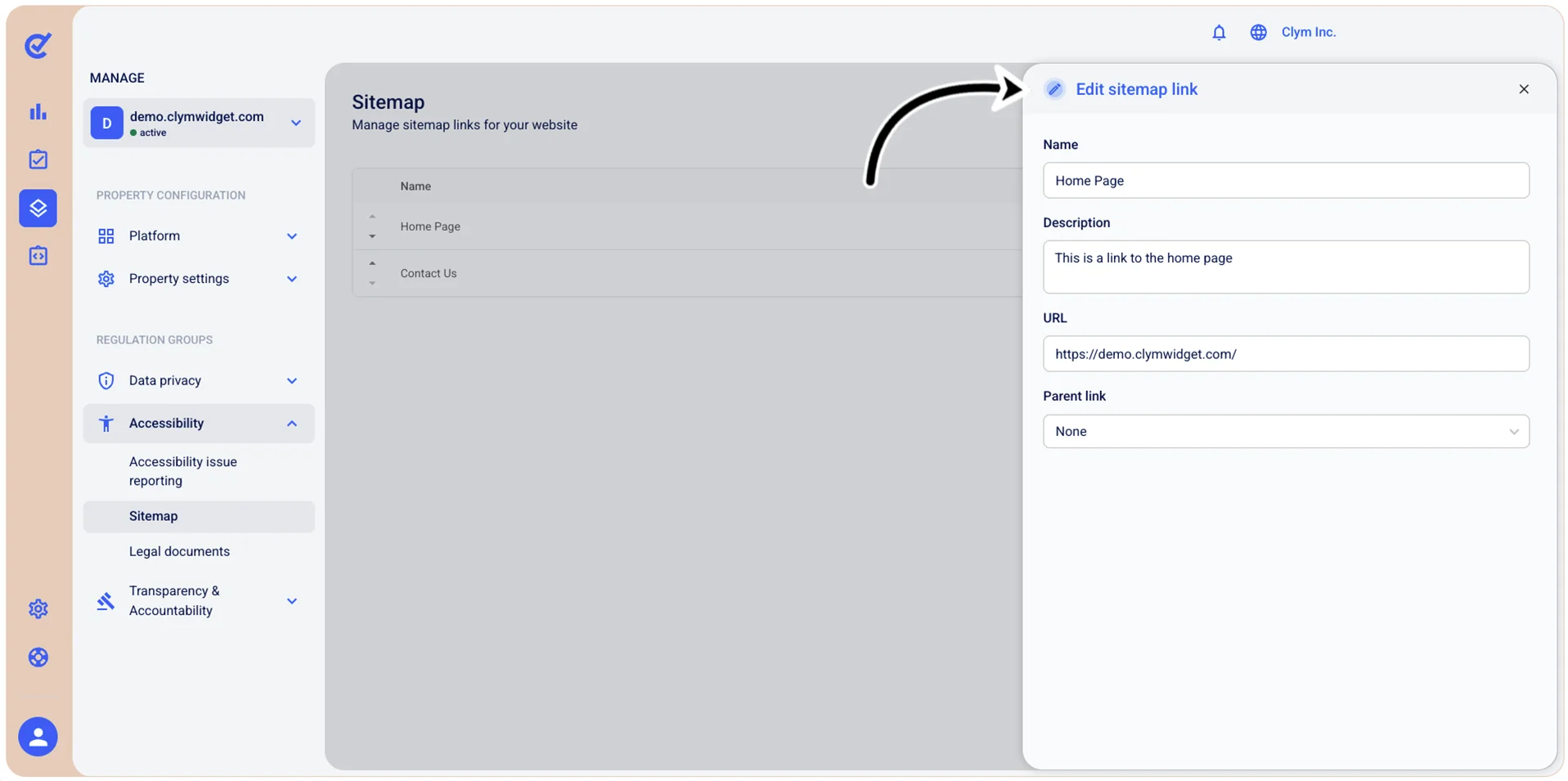Click the Description text area

click(1286, 267)
